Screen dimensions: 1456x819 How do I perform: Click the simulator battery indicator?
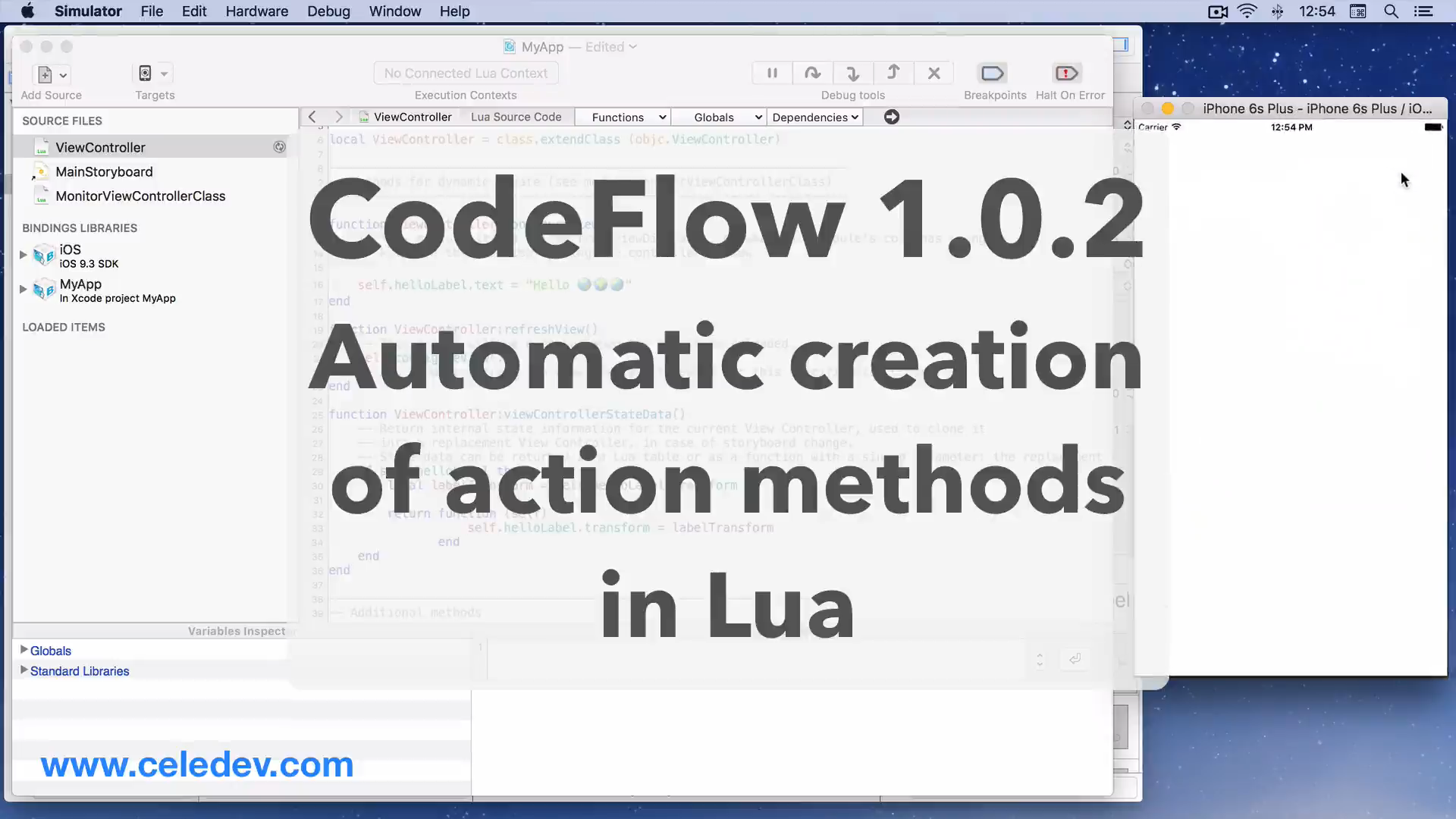(1433, 127)
